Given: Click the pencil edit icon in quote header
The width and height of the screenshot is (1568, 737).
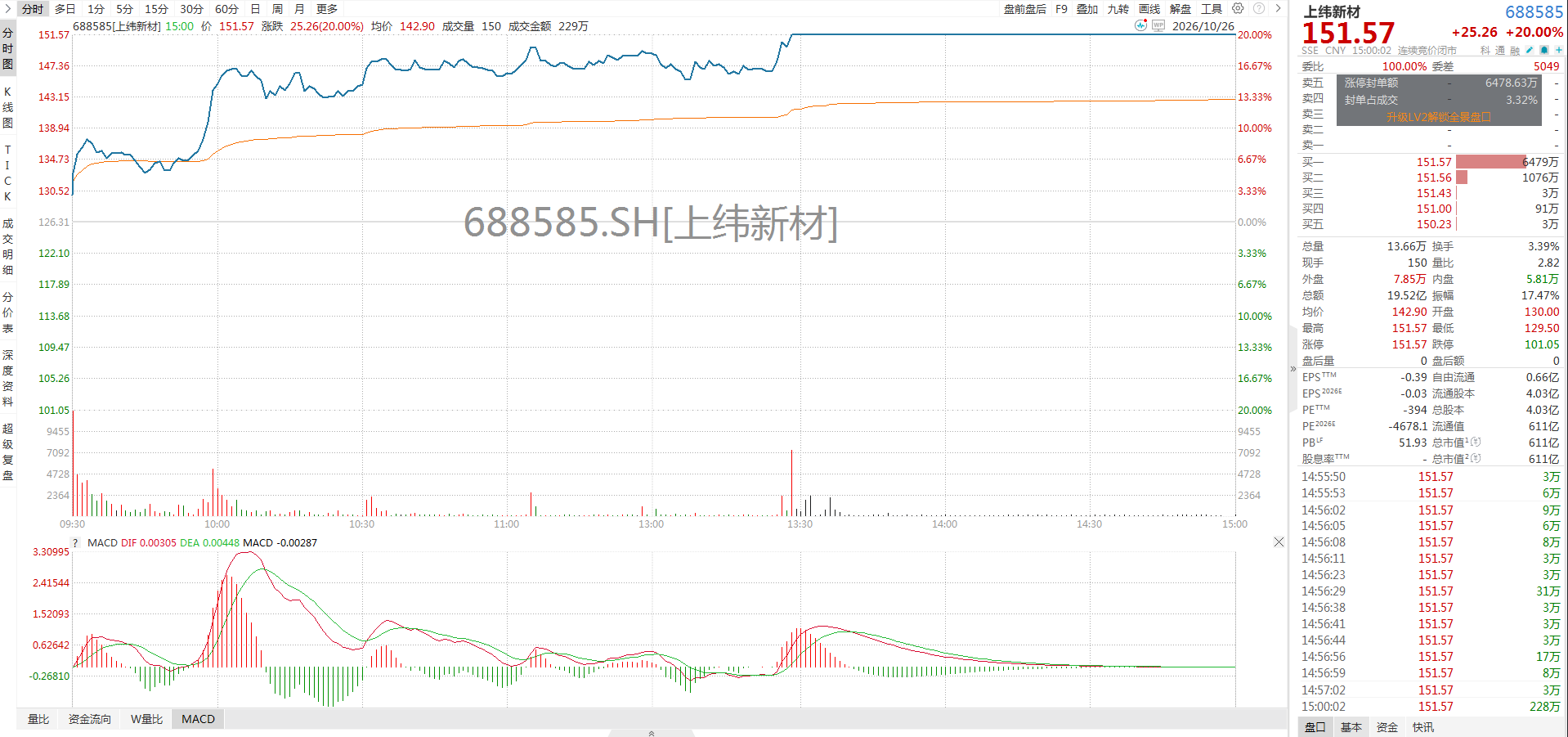Looking at the screenshot, I should tap(1529, 50).
